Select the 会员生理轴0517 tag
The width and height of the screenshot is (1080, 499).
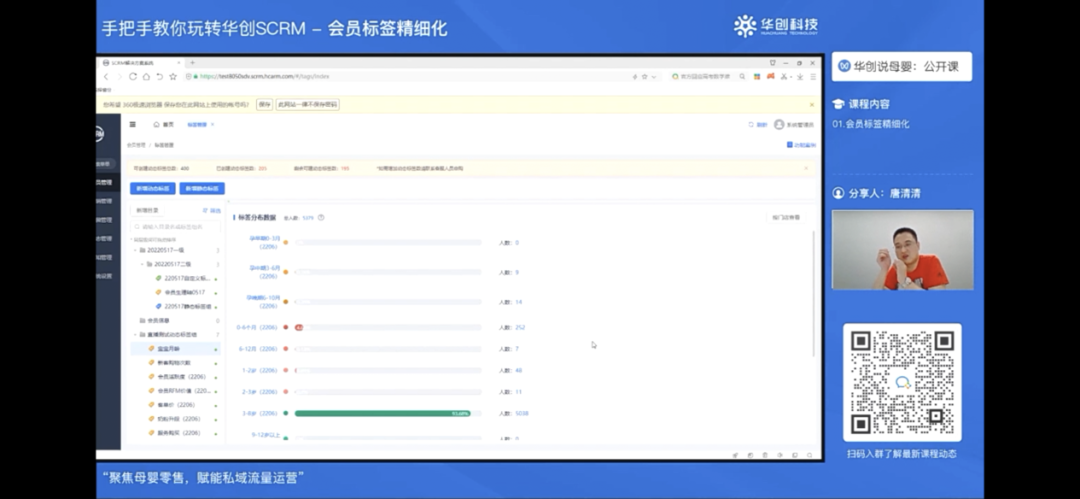click(x=181, y=292)
